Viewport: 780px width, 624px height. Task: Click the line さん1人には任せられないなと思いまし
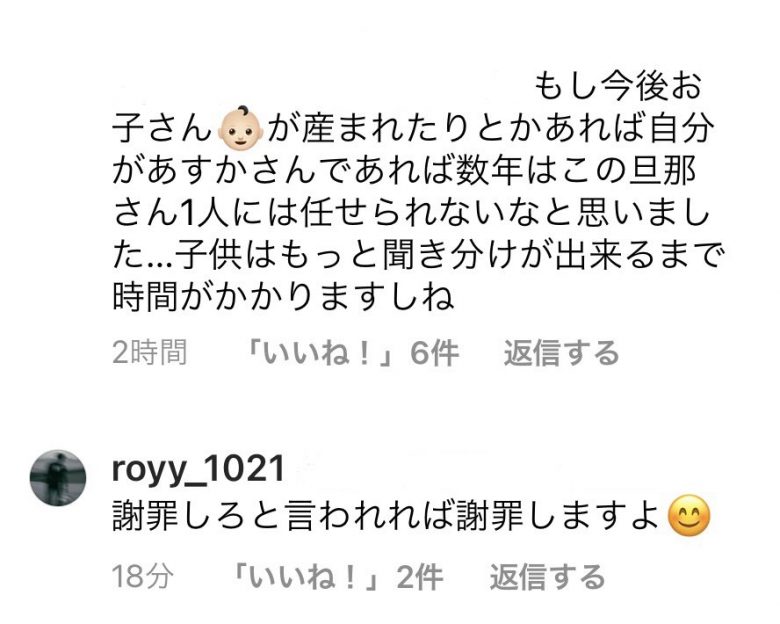coord(411,213)
